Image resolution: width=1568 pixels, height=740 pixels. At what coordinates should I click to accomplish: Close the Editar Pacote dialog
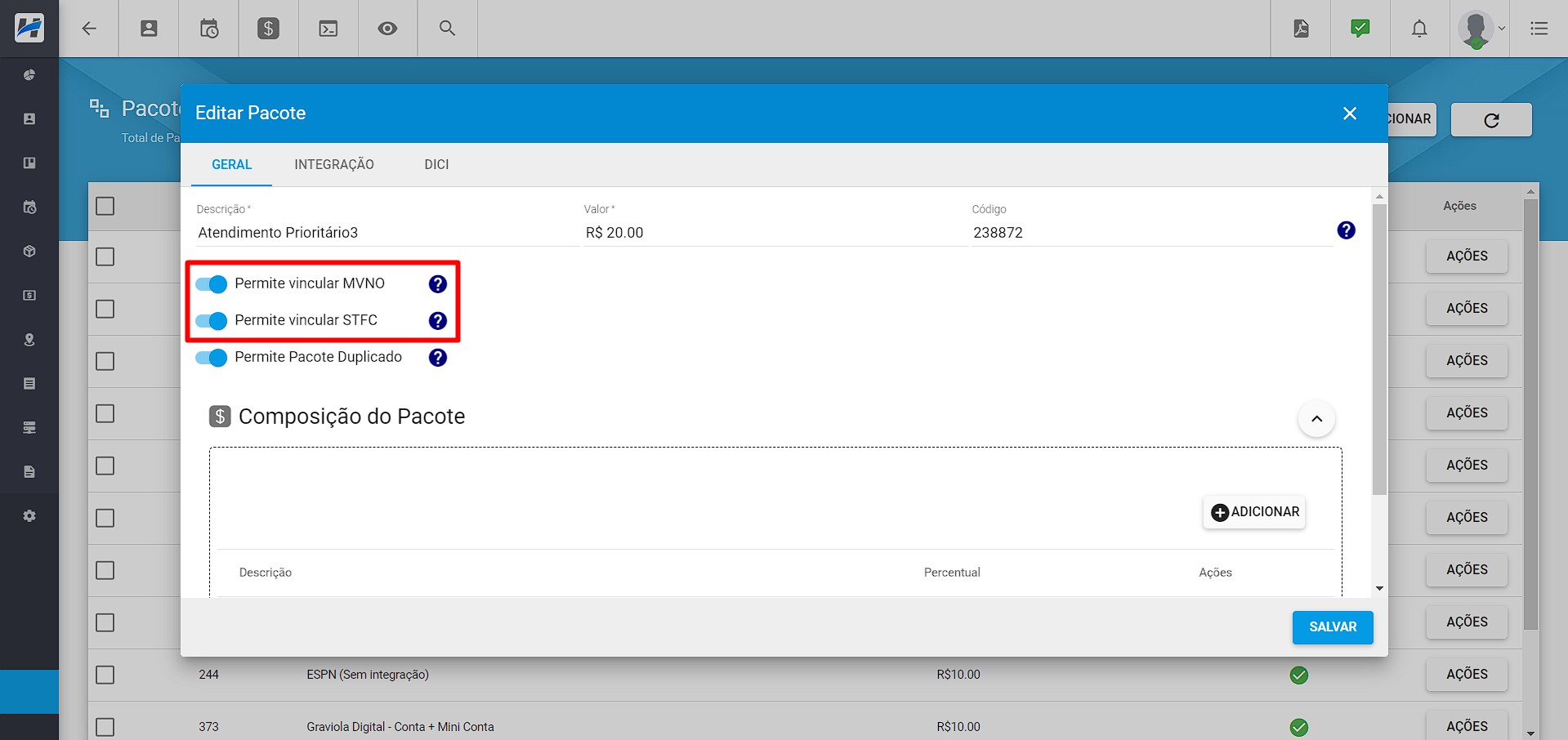pyautogui.click(x=1350, y=114)
